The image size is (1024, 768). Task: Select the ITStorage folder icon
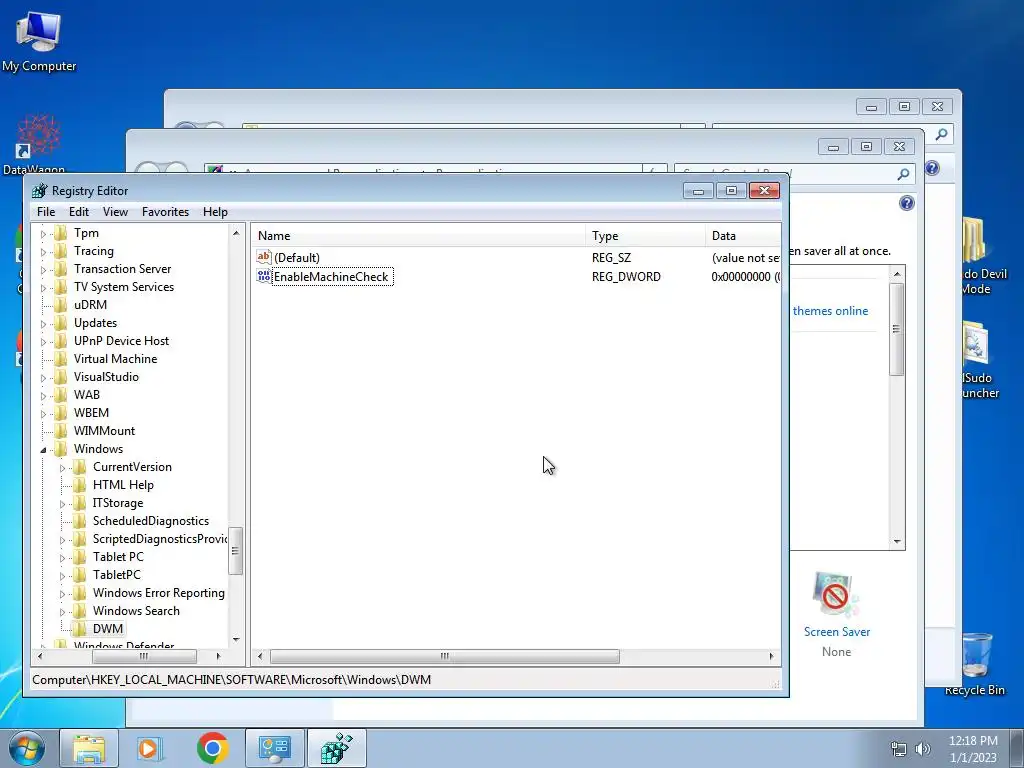tap(80, 503)
